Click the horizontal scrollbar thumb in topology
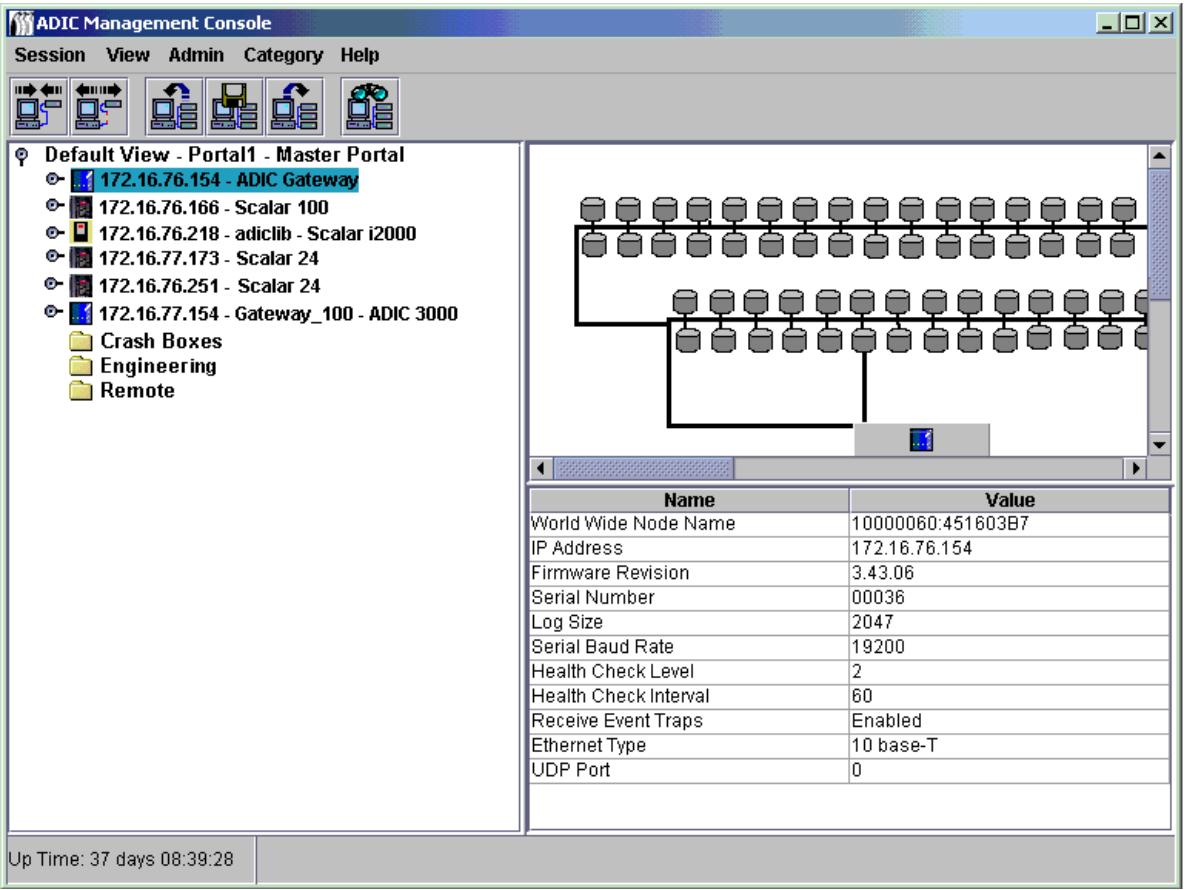Image resolution: width=1190 pixels, height=890 pixels. (644, 468)
